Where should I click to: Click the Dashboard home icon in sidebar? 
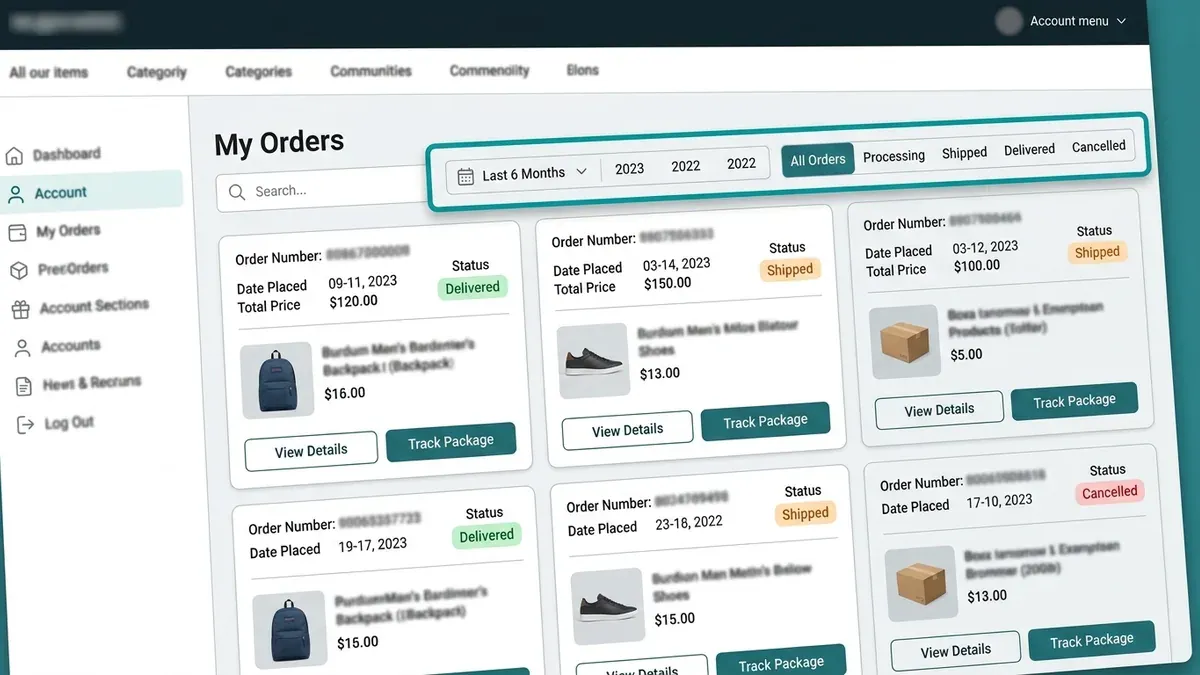point(15,156)
